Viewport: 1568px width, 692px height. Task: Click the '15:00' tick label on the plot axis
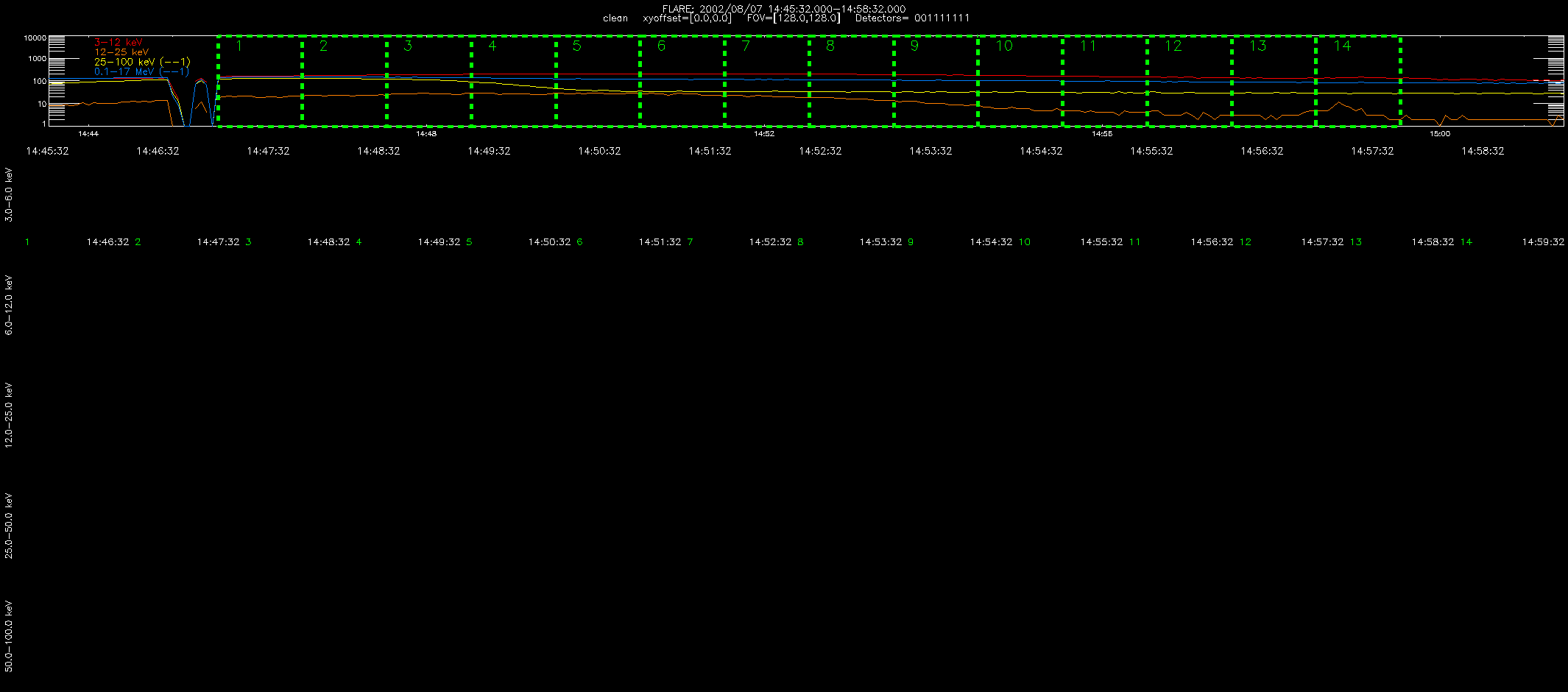(1440, 134)
